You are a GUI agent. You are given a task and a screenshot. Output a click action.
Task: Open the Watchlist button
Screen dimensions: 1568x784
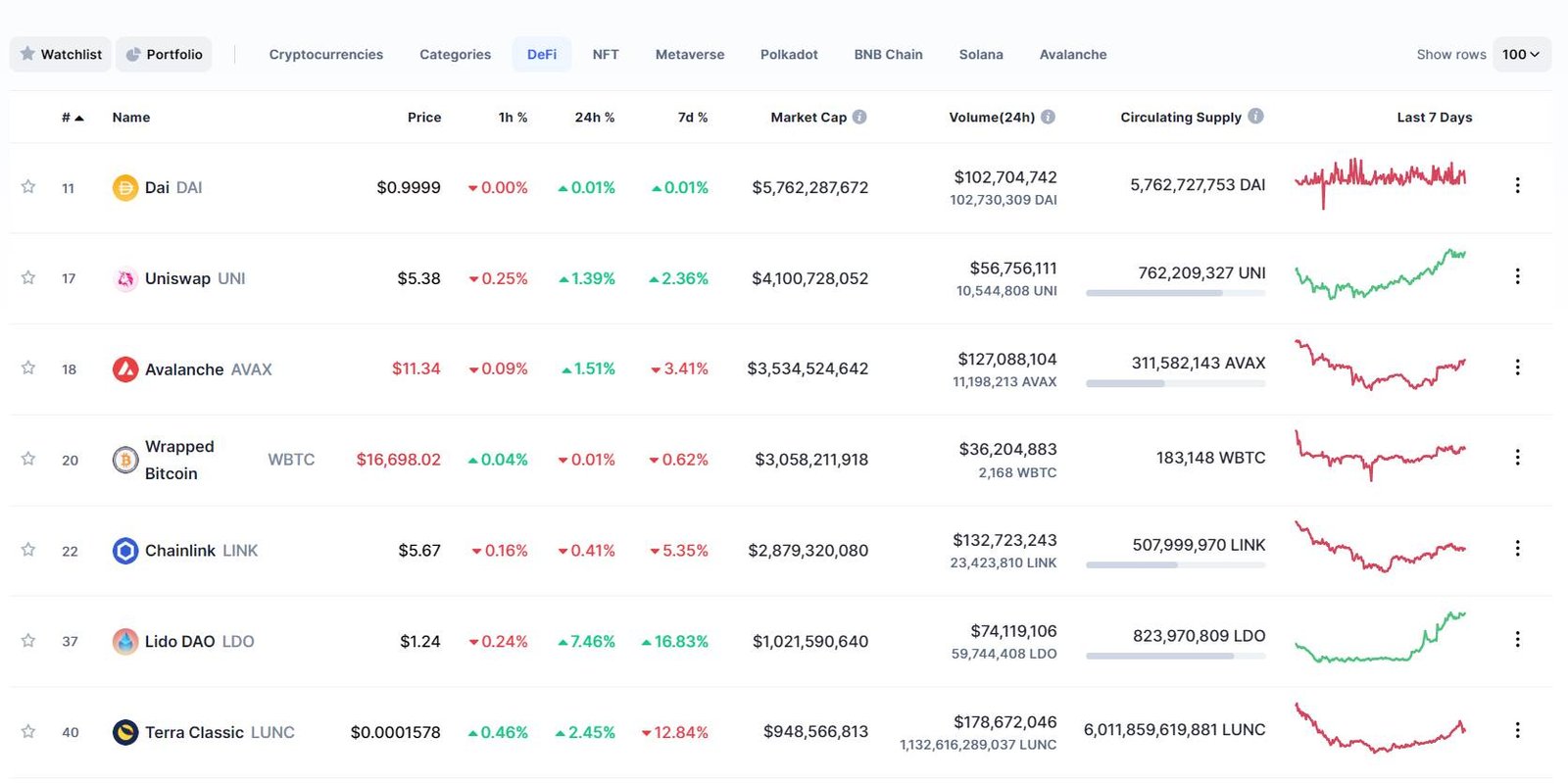click(61, 54)
